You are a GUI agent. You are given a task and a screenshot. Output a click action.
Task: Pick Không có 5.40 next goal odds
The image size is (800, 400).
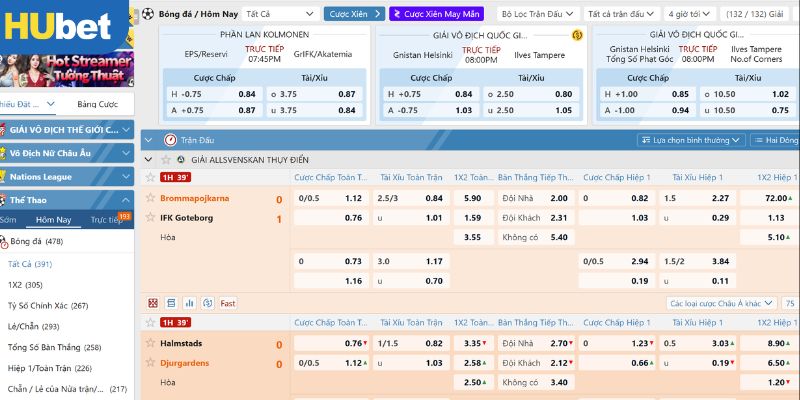536,237
